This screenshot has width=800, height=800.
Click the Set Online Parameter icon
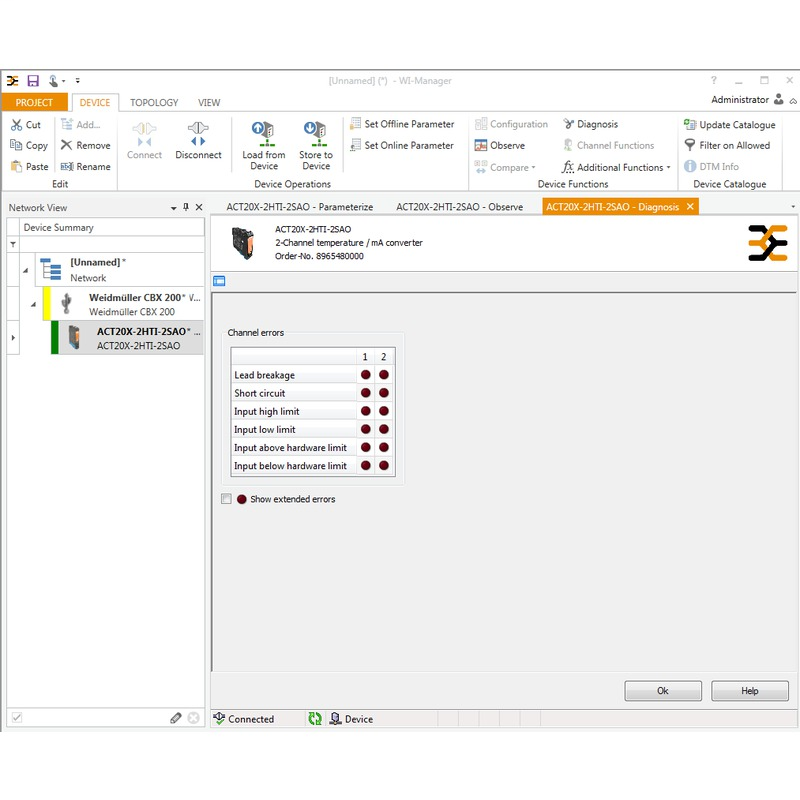coord(355,145)
